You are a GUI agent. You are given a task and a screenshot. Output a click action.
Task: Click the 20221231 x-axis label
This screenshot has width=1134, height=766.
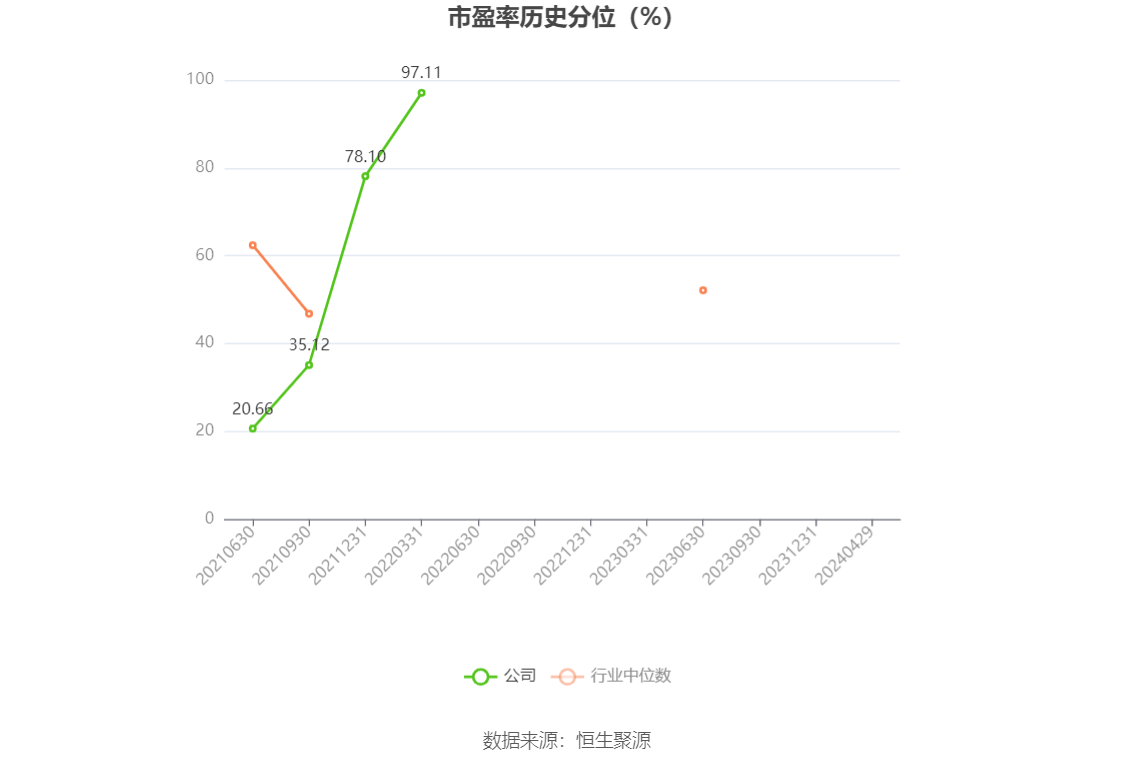click(563, 556)
